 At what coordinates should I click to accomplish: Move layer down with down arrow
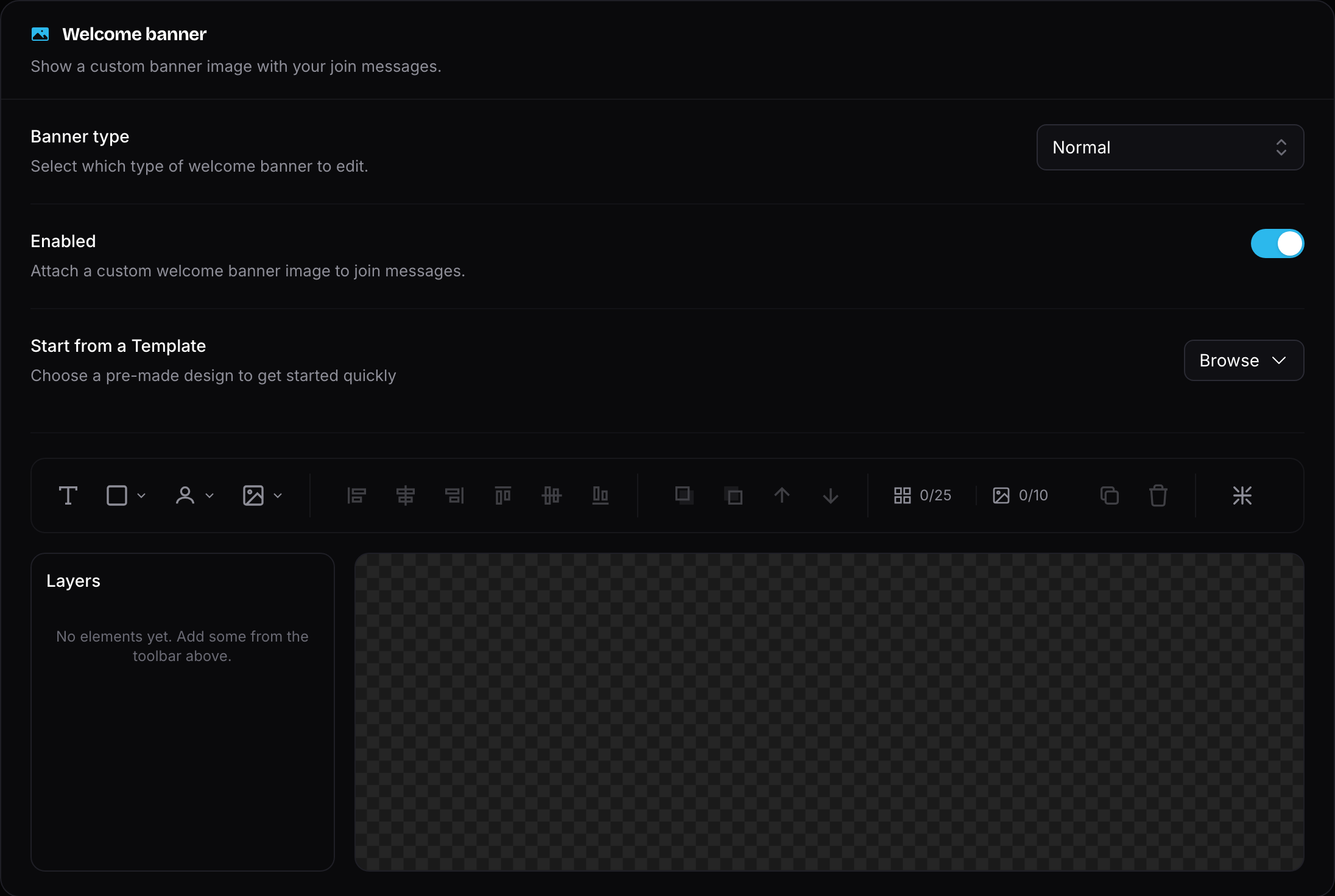coord(831,495)
